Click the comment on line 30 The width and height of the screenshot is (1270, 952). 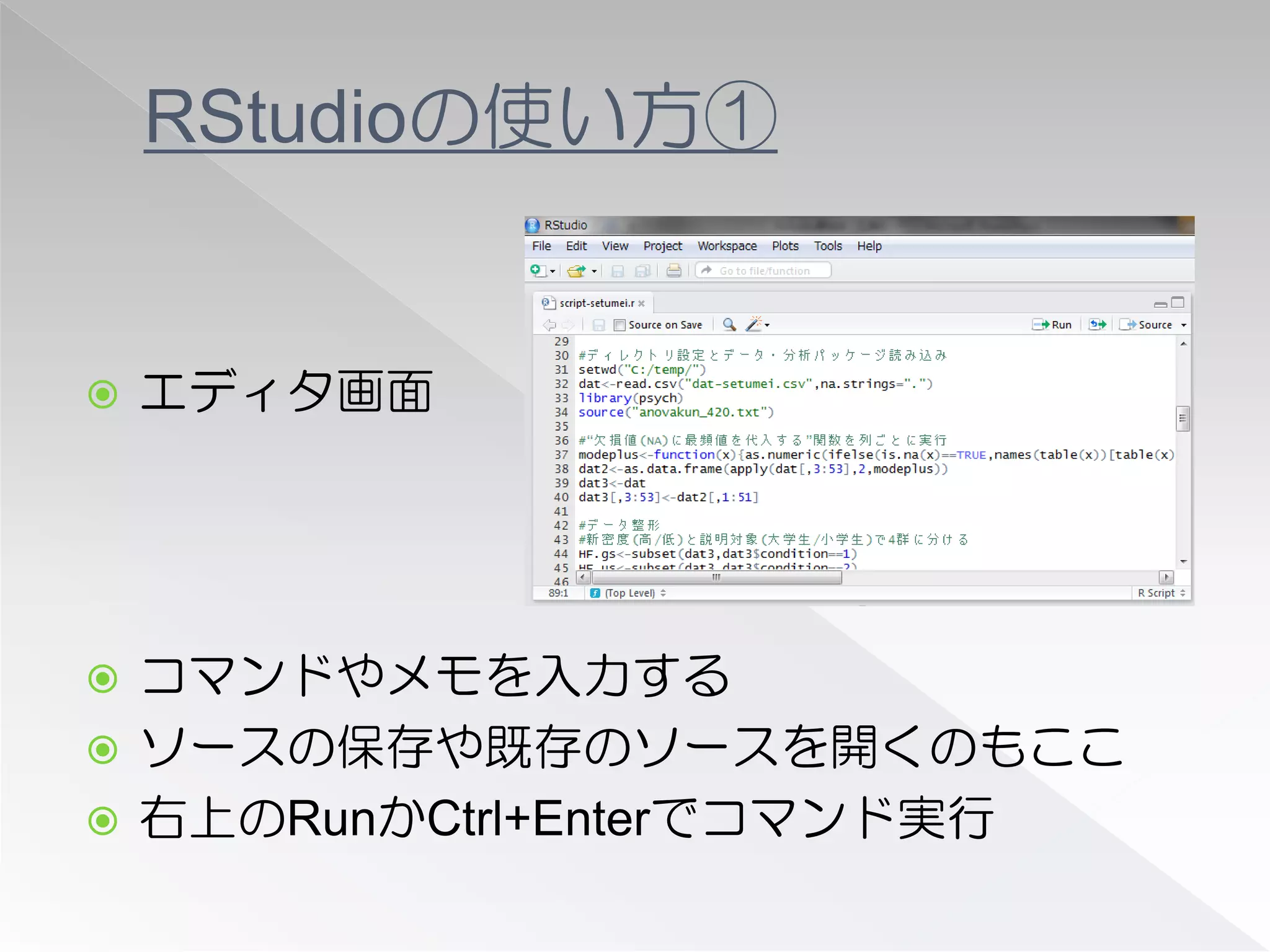[762, 355]
